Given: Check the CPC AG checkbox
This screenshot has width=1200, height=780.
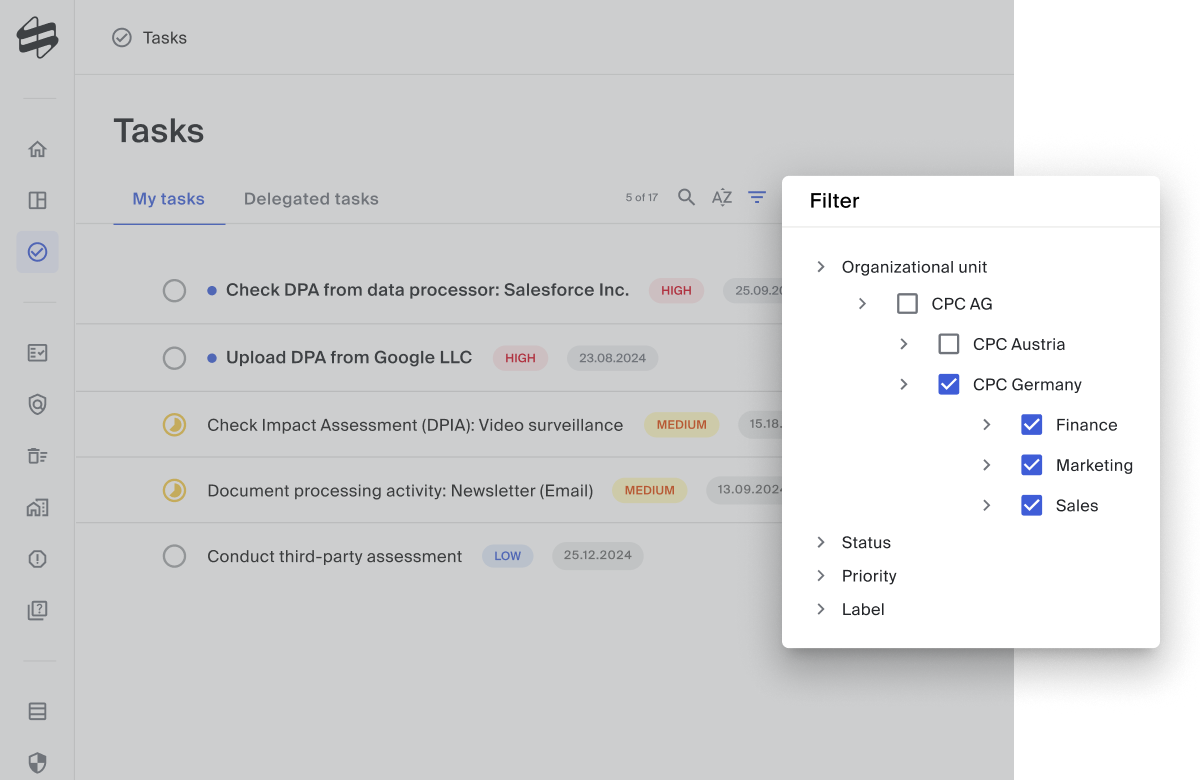Looking at the screenshot, I should point(907,303).
